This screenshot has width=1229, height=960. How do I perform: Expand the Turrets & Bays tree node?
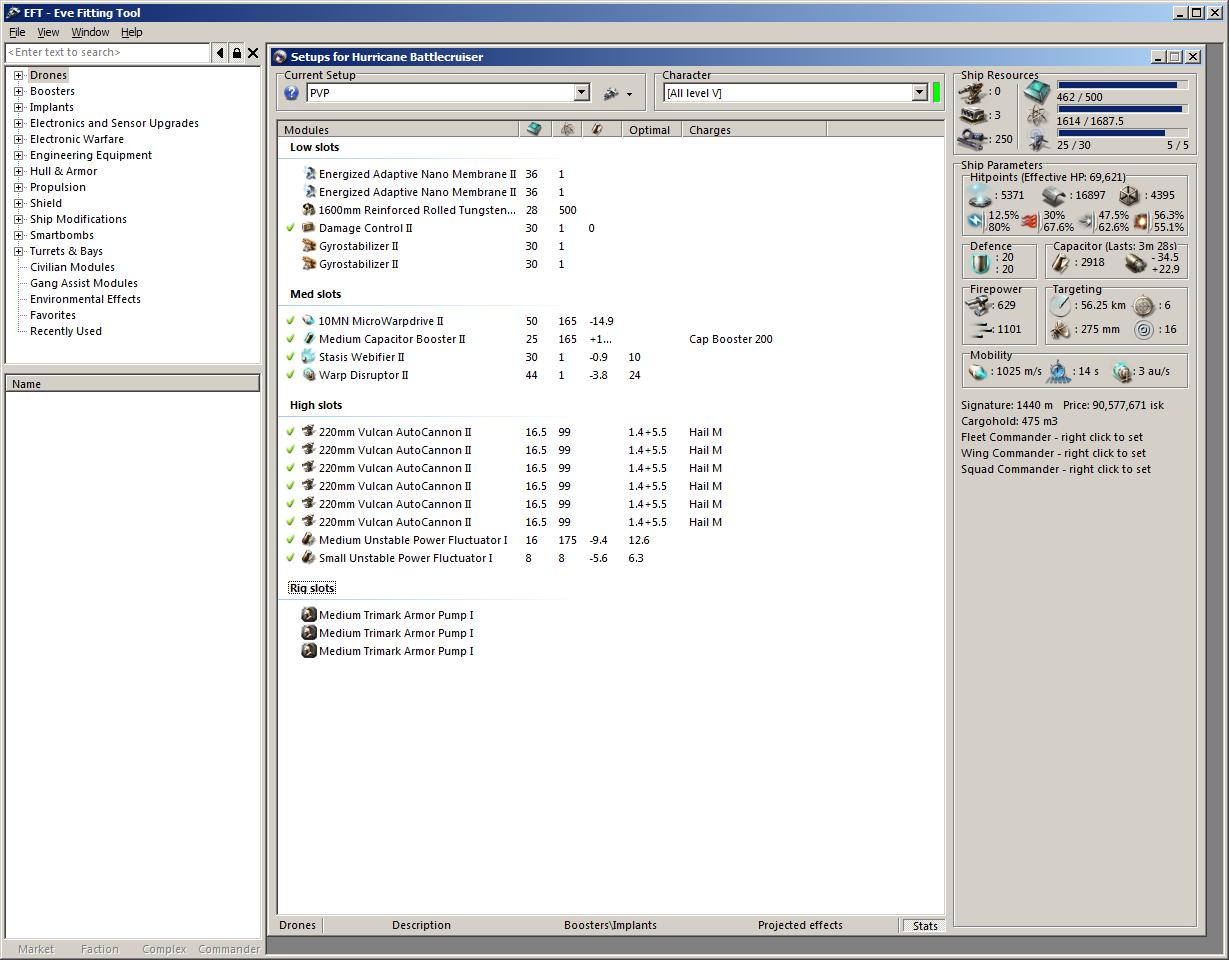click(x=18, y=251)
